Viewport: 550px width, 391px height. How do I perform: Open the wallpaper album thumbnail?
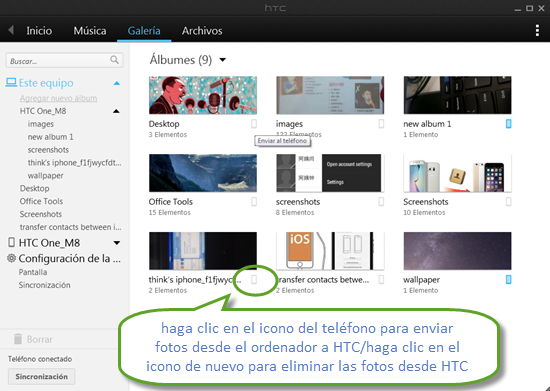point(457,251)
